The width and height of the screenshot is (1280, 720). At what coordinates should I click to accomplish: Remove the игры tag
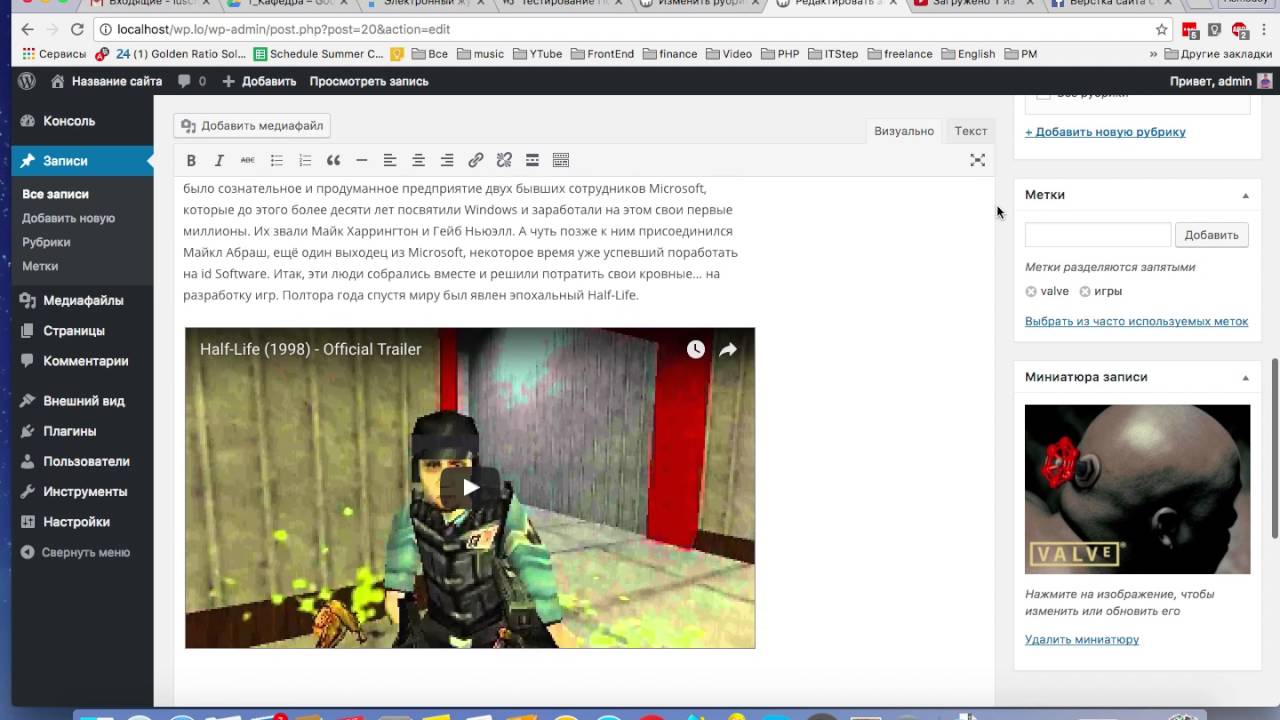click(1085, 292)
